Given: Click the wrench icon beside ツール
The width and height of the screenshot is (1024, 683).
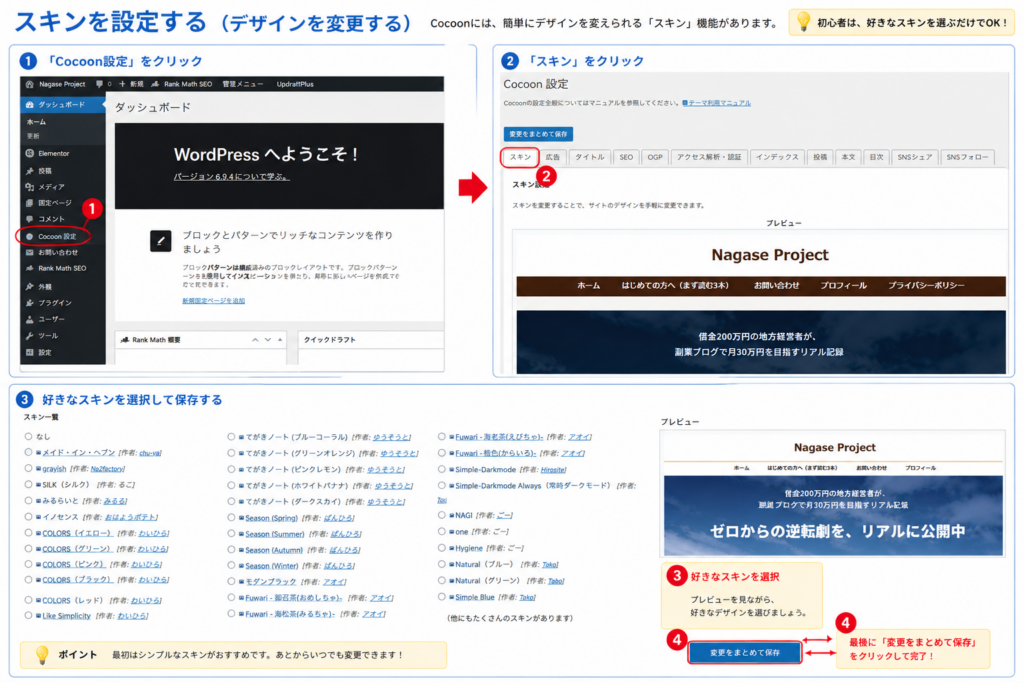Looking at the screenshot, I should point(29,336).
